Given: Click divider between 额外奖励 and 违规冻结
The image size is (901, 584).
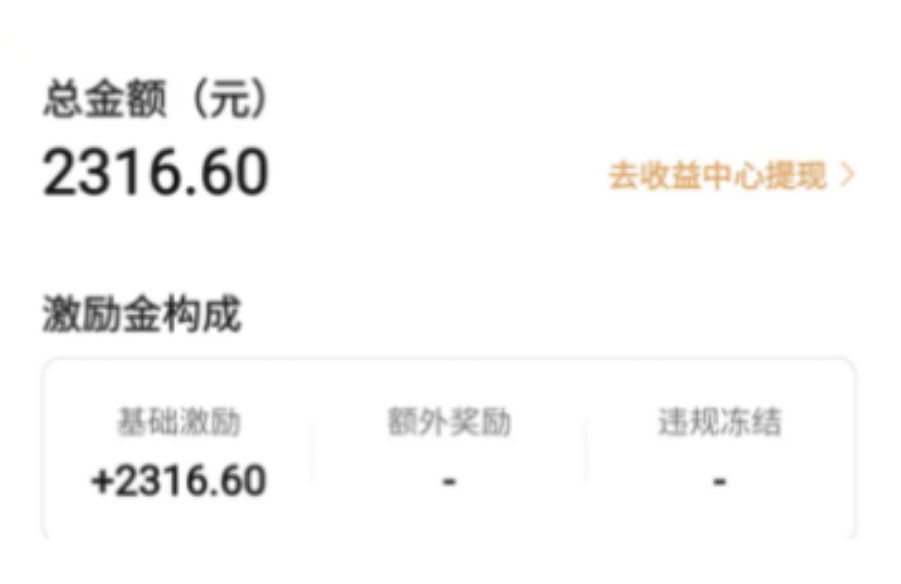Looking at the screenshot, I should (586, 450).
